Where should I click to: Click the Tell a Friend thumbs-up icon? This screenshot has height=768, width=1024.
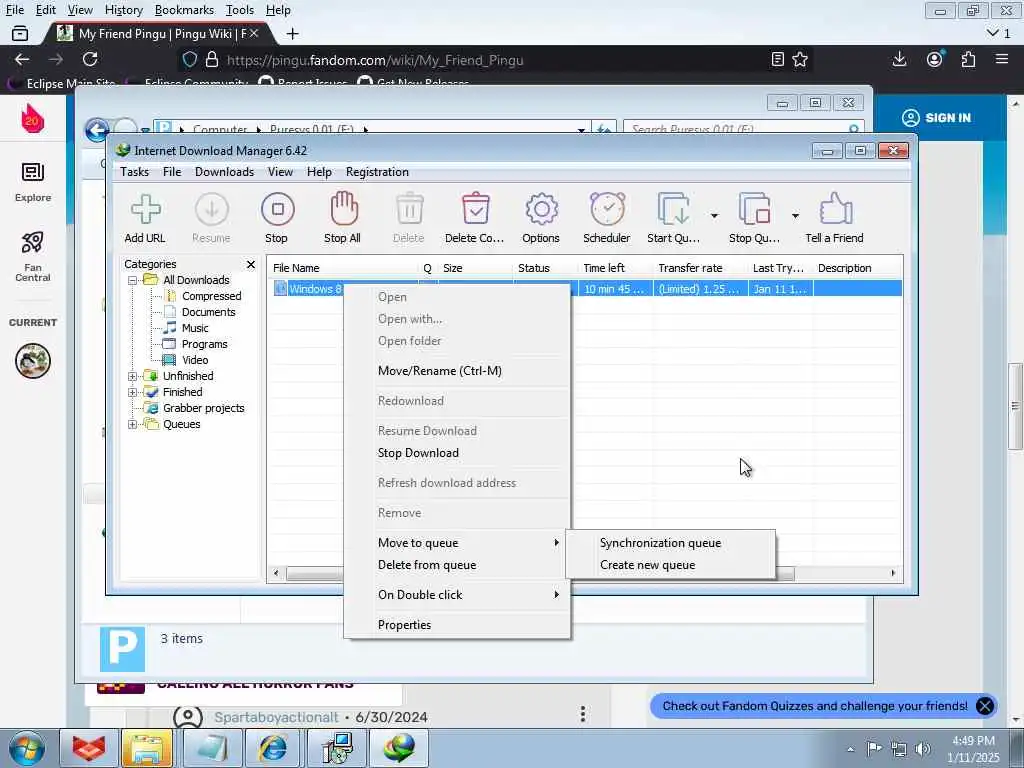point(836,209)
